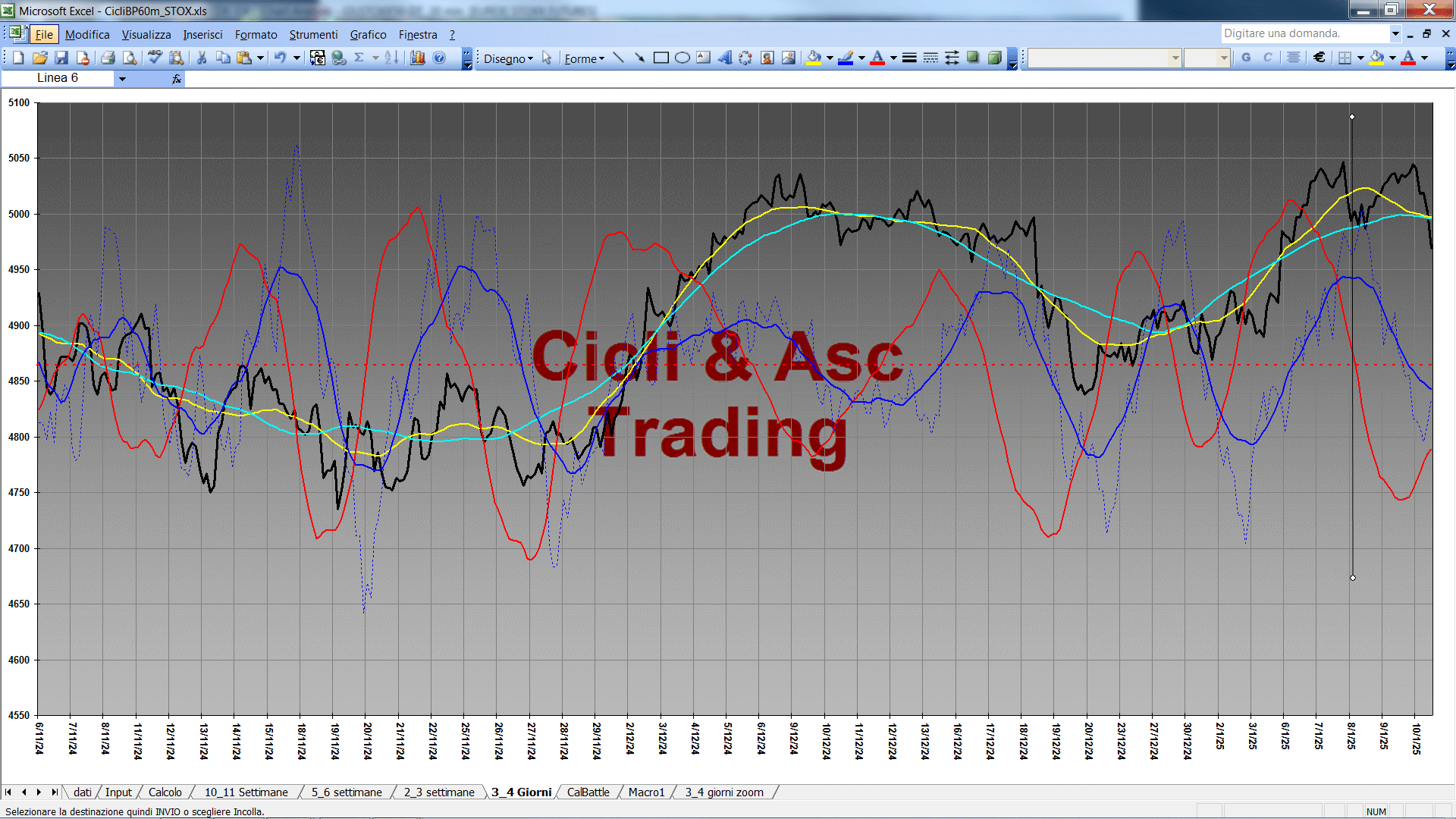
Task: Print the chart using printer icon
Action: [108, 58]
